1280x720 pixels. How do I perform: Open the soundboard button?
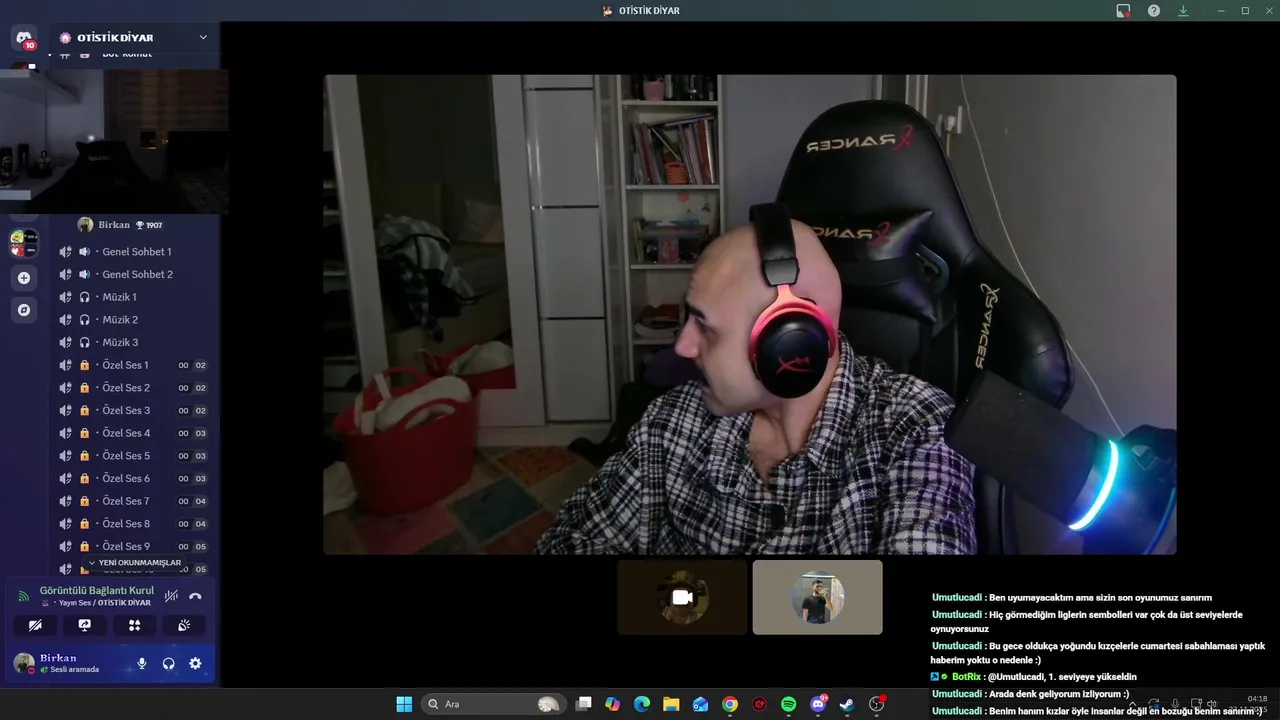point(185,625)
